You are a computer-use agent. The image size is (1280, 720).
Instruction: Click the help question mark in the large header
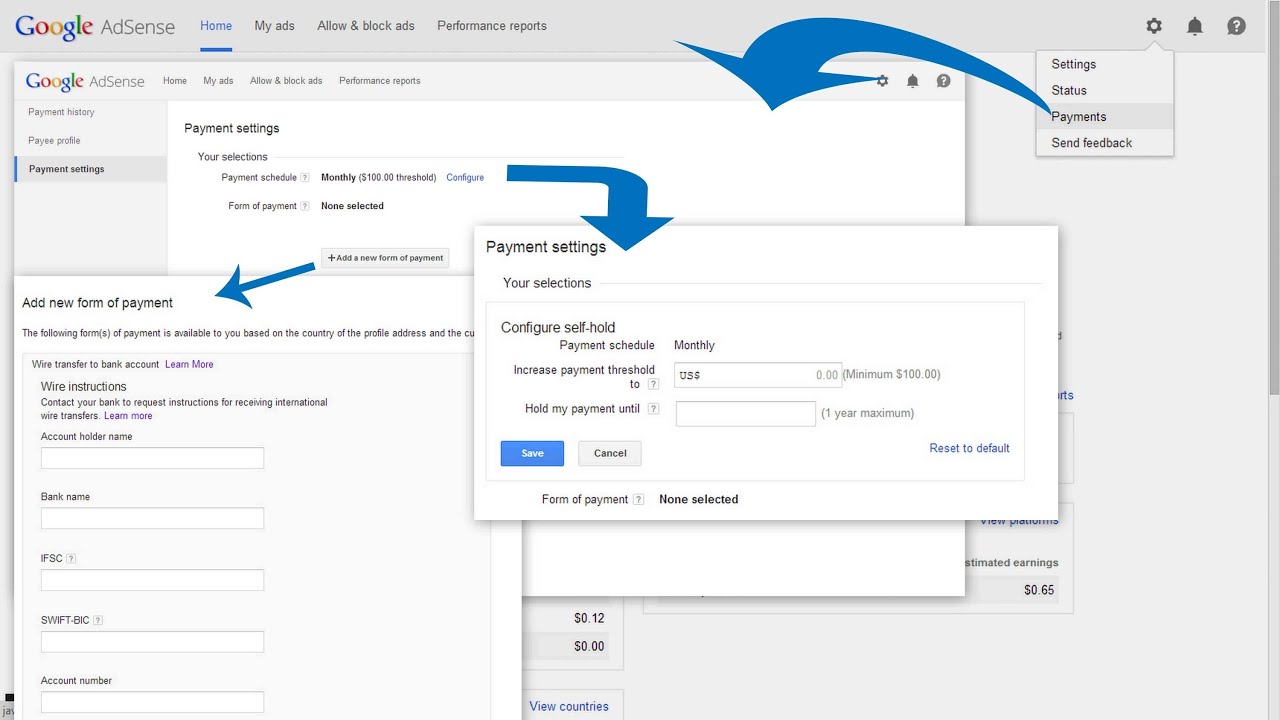pos(1237,26)
